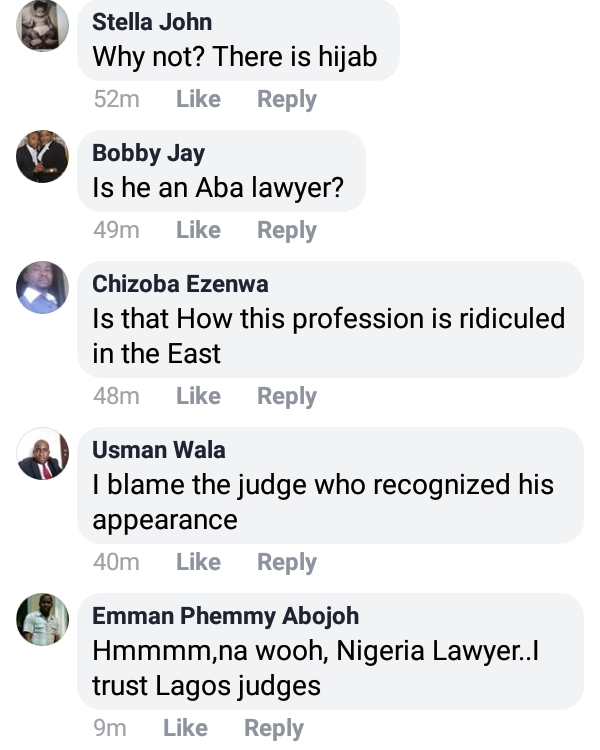Open Chizoba Ezenwa's profile picture
Image resolution: width=600 pixels, height=750 pixels.
click(43, 288)
